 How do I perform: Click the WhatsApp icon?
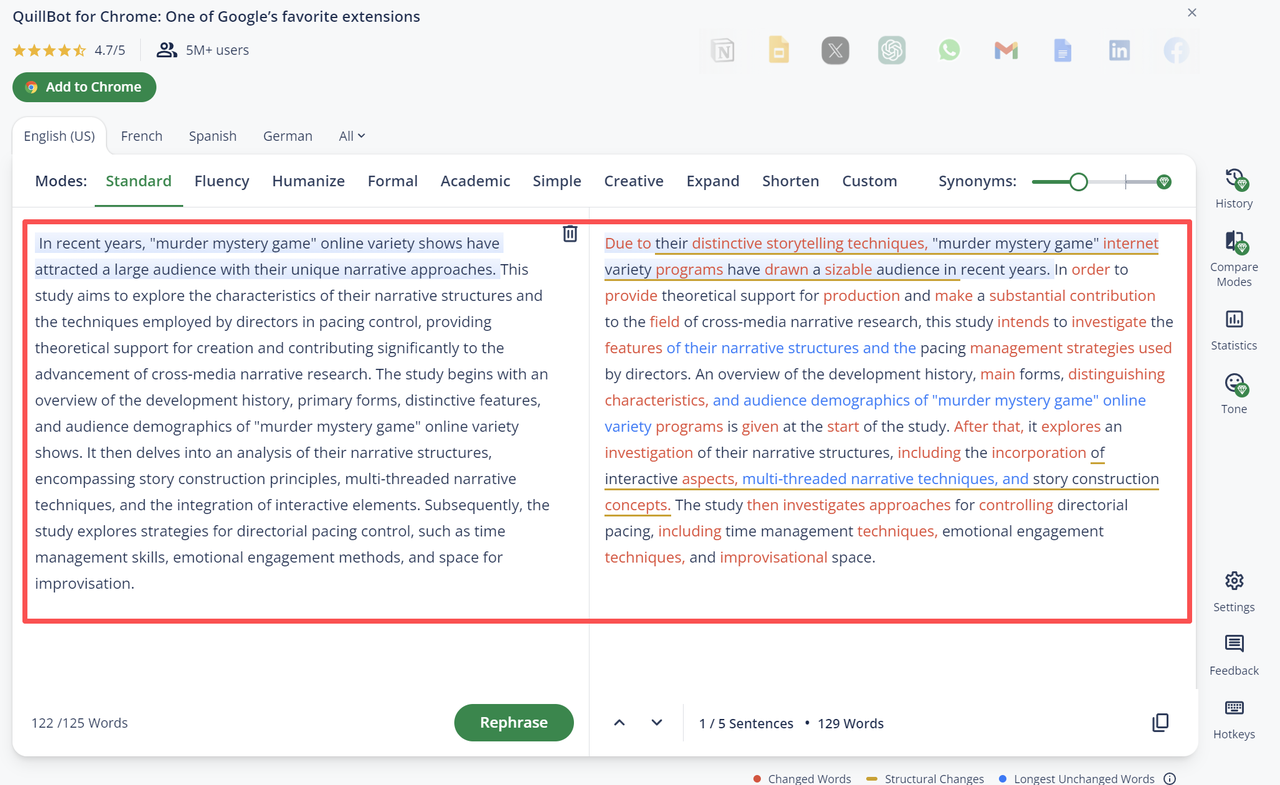click(949, 50)
